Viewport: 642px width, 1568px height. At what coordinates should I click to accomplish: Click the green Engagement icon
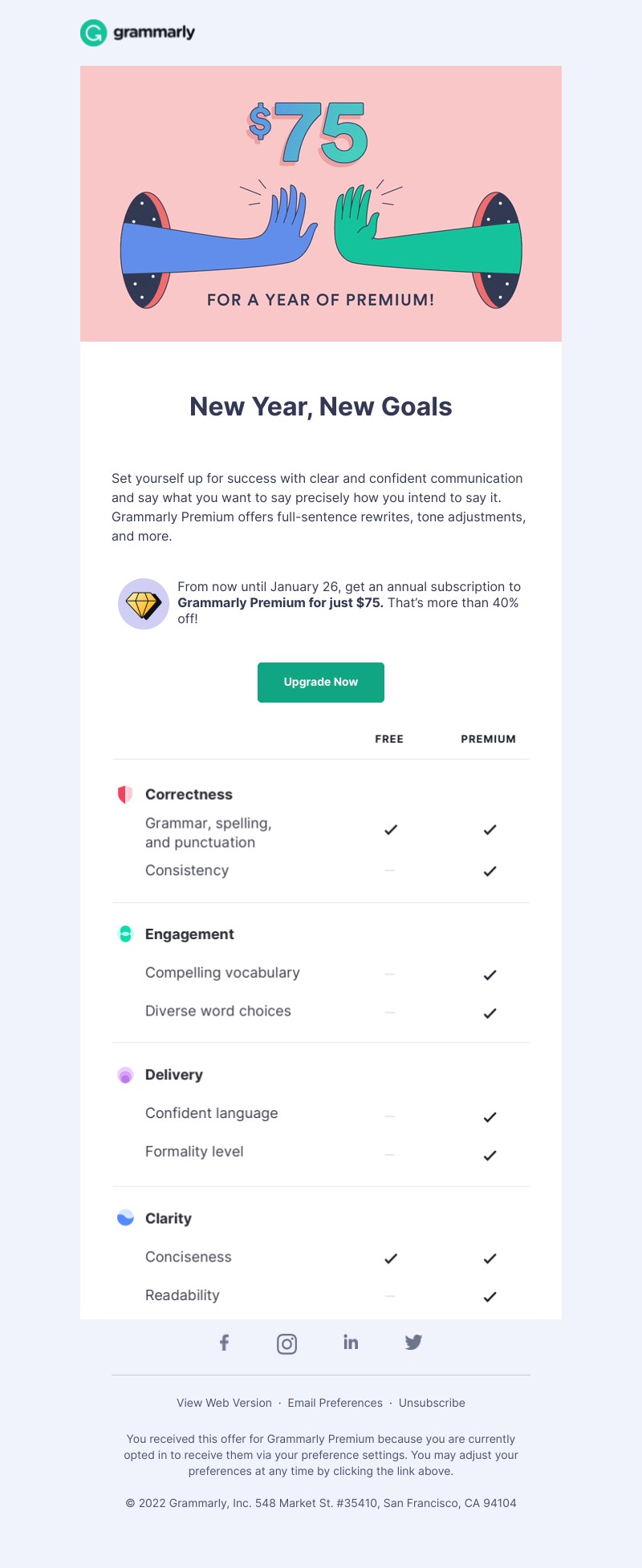125,934
